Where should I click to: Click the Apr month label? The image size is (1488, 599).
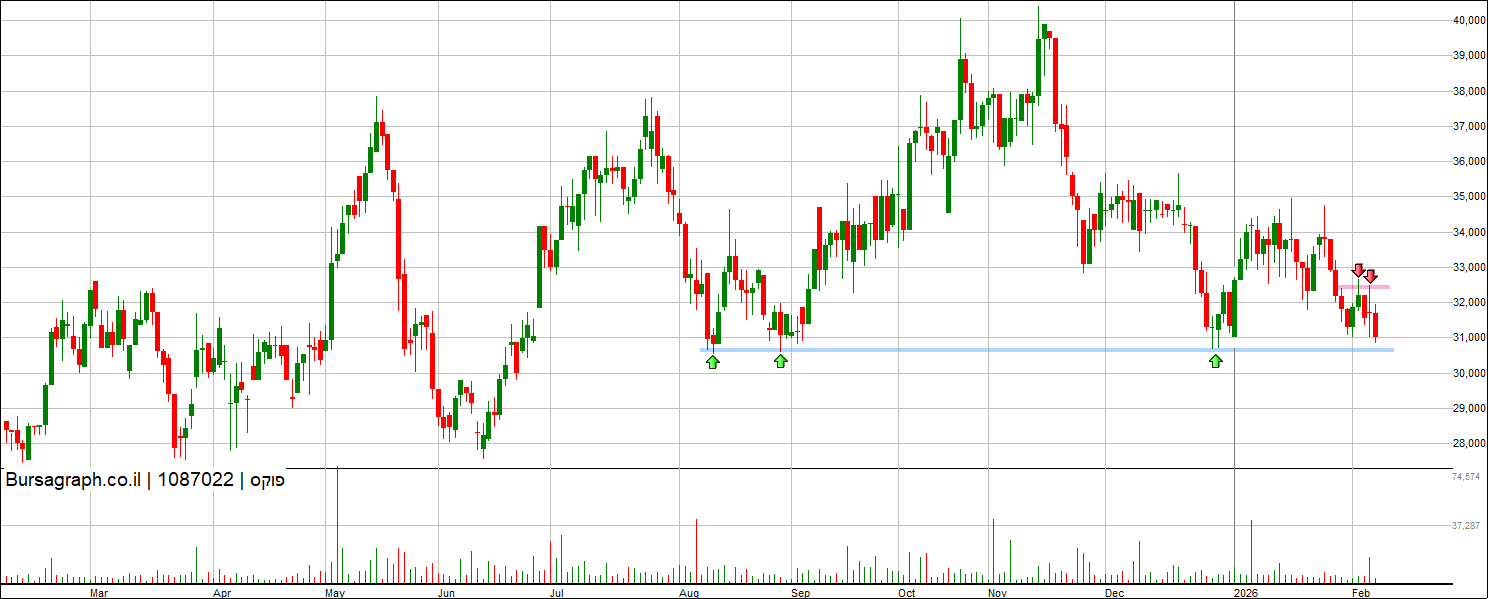click(x=221, y=593)
